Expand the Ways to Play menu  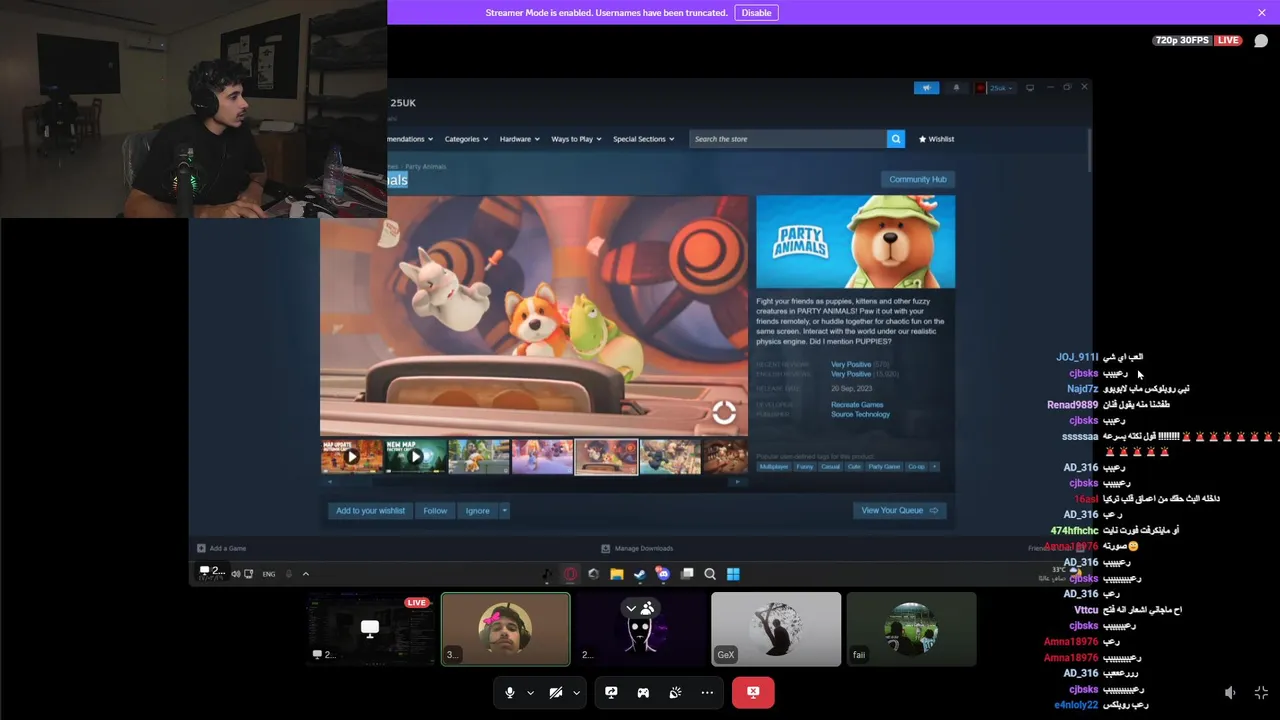tap(577, 139)
